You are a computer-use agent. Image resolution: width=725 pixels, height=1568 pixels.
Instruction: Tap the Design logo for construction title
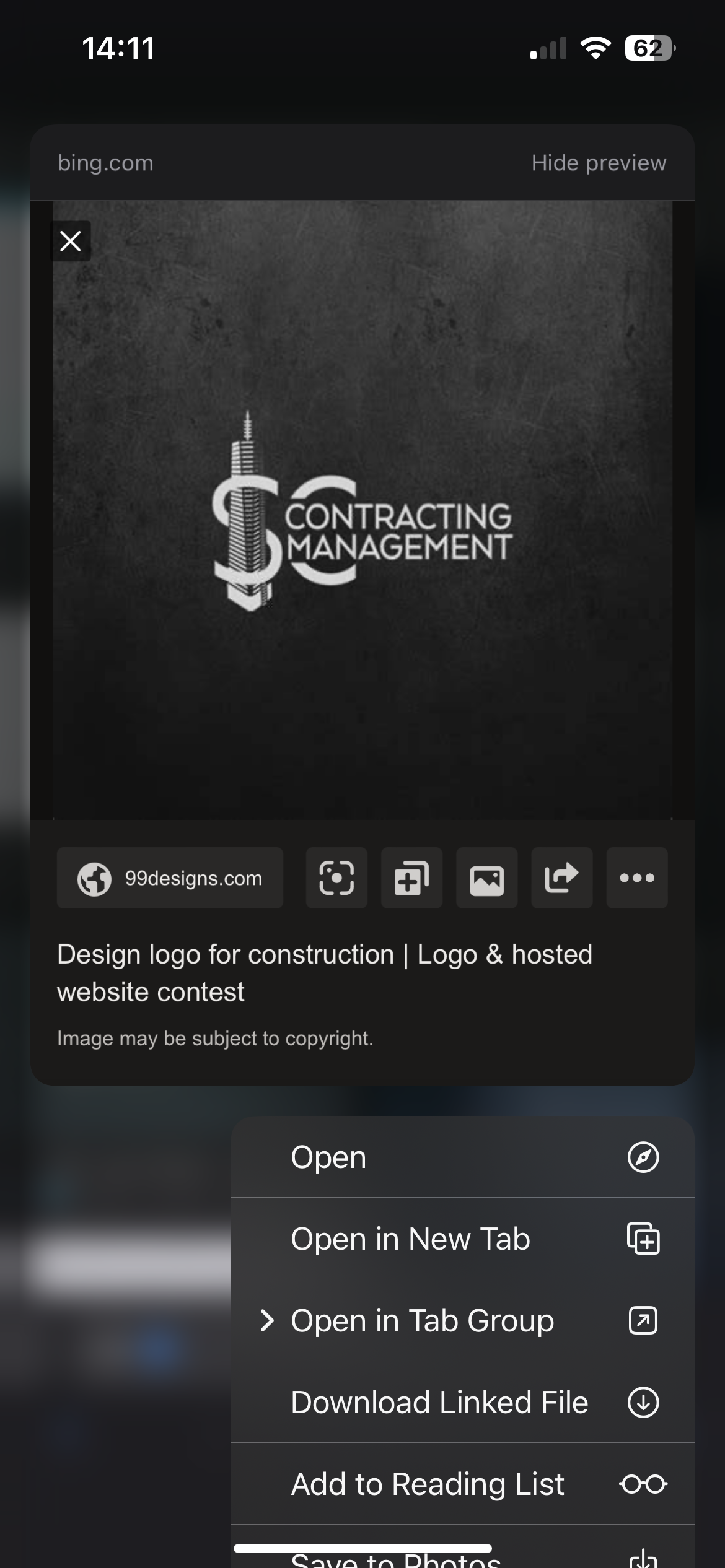coord(324,972)
